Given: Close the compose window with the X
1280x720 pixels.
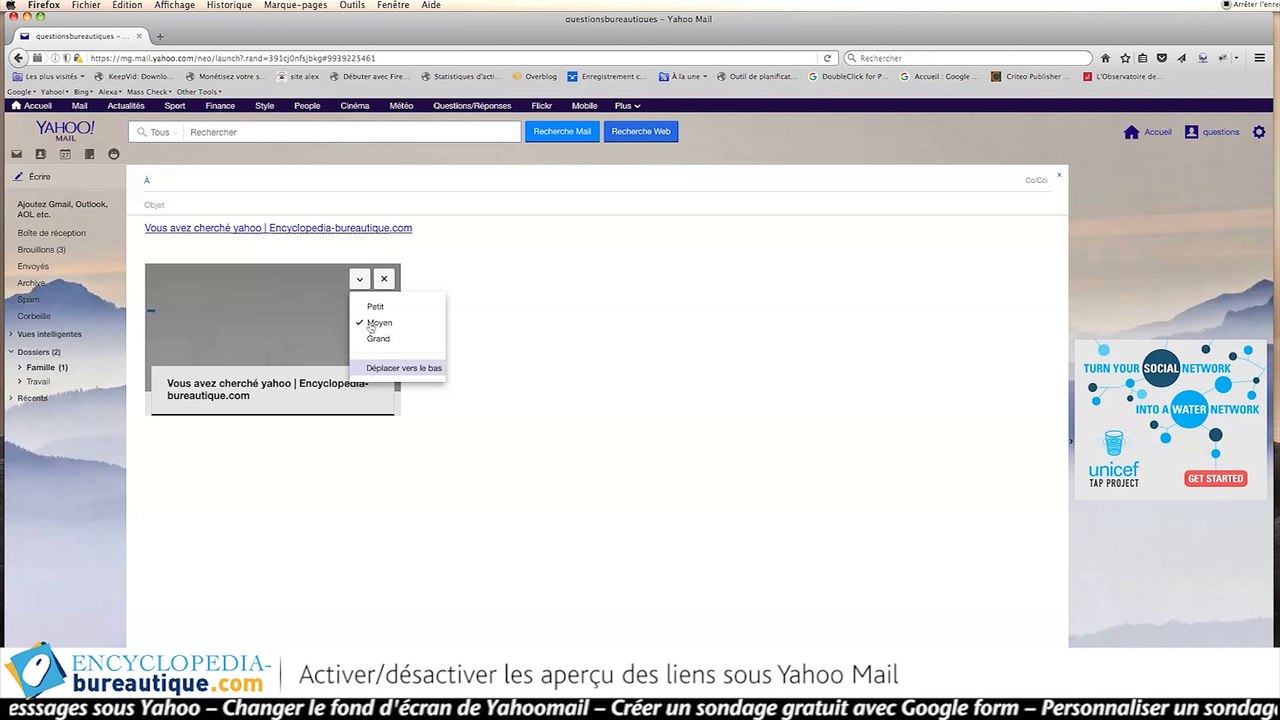Looking at the screenshot, I should click(1059, 175).
